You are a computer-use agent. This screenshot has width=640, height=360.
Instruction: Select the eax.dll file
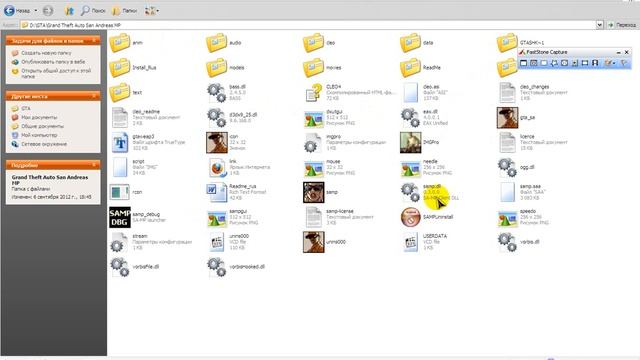[x=410, y=118]
